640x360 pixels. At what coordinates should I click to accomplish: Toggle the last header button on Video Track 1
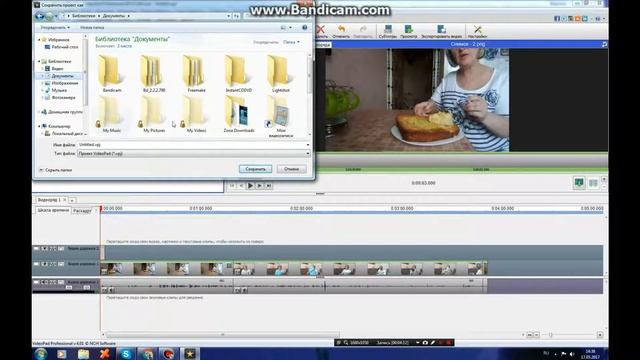tap(61, 264)
